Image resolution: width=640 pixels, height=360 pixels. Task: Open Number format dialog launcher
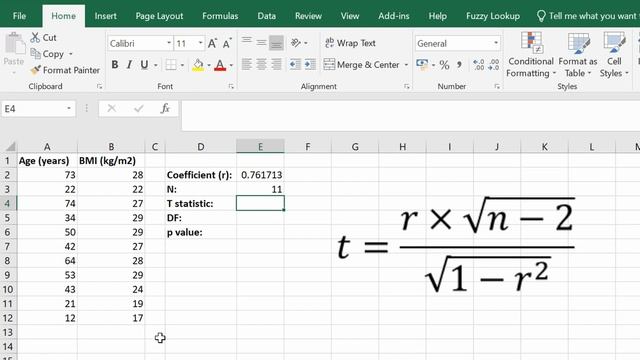[497, 87]
